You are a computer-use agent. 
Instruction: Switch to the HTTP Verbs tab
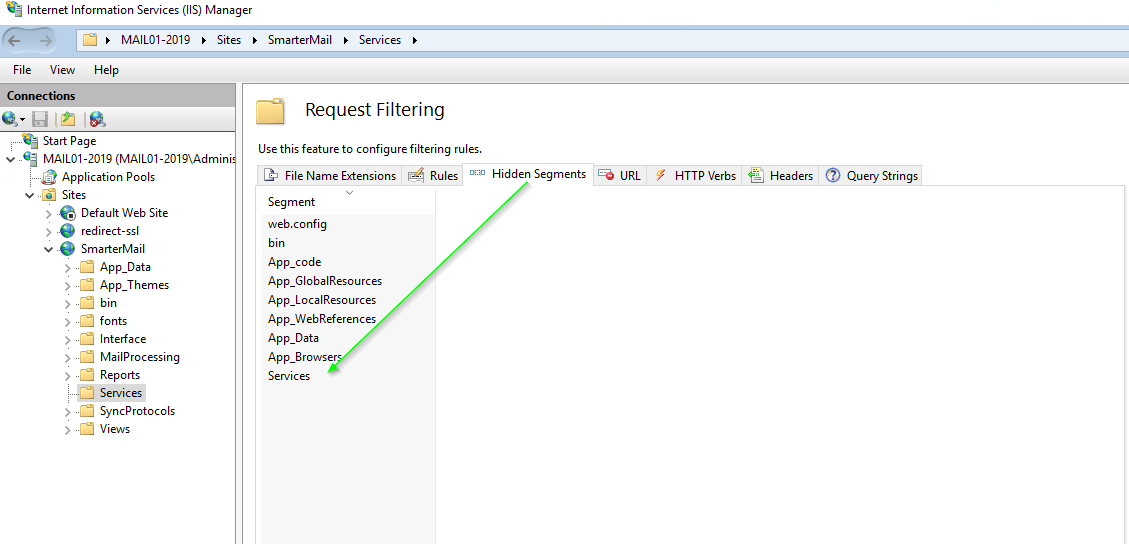695,176
